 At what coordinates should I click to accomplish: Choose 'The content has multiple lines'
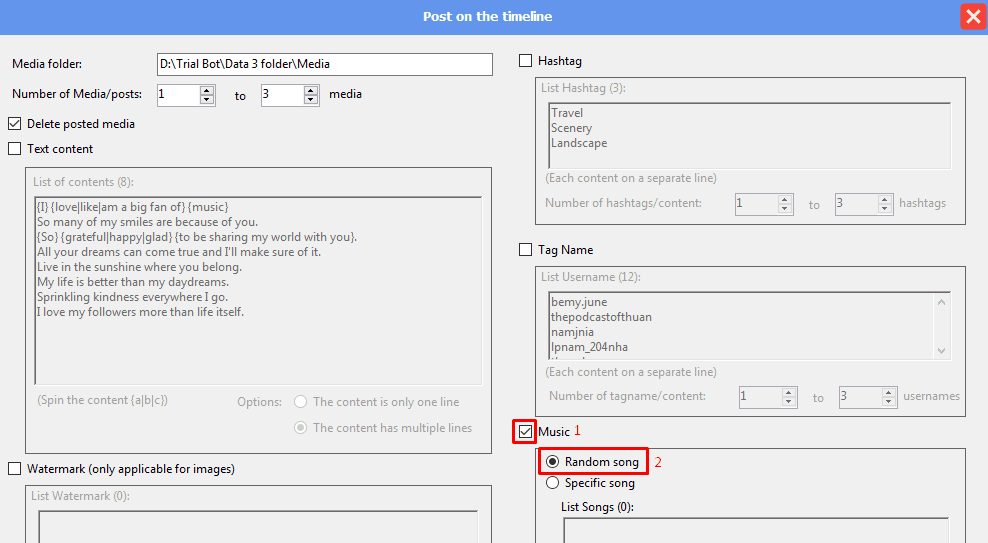tap(301, 428)
